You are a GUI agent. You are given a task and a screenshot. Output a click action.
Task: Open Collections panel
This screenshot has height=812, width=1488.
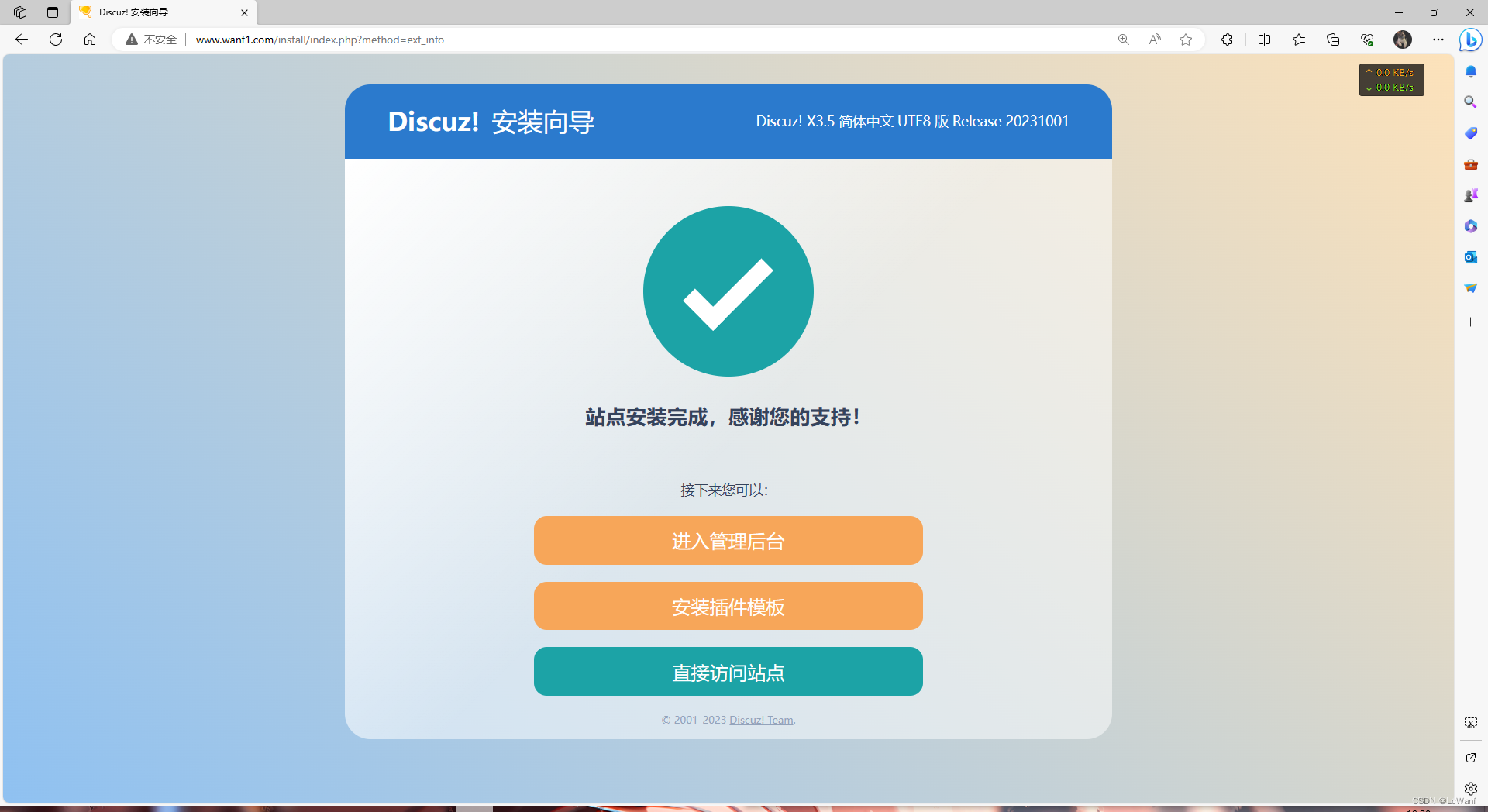point(1333,40)
